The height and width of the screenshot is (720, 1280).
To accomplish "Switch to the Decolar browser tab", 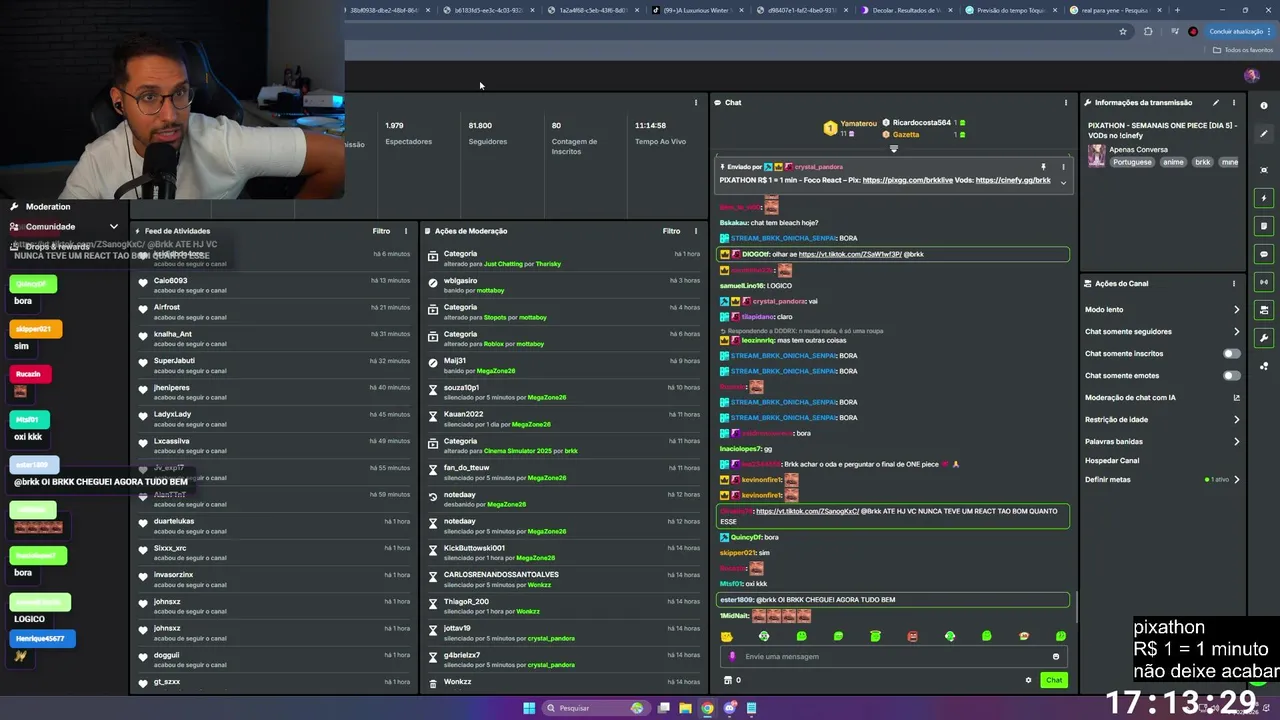I will (907, 10).
